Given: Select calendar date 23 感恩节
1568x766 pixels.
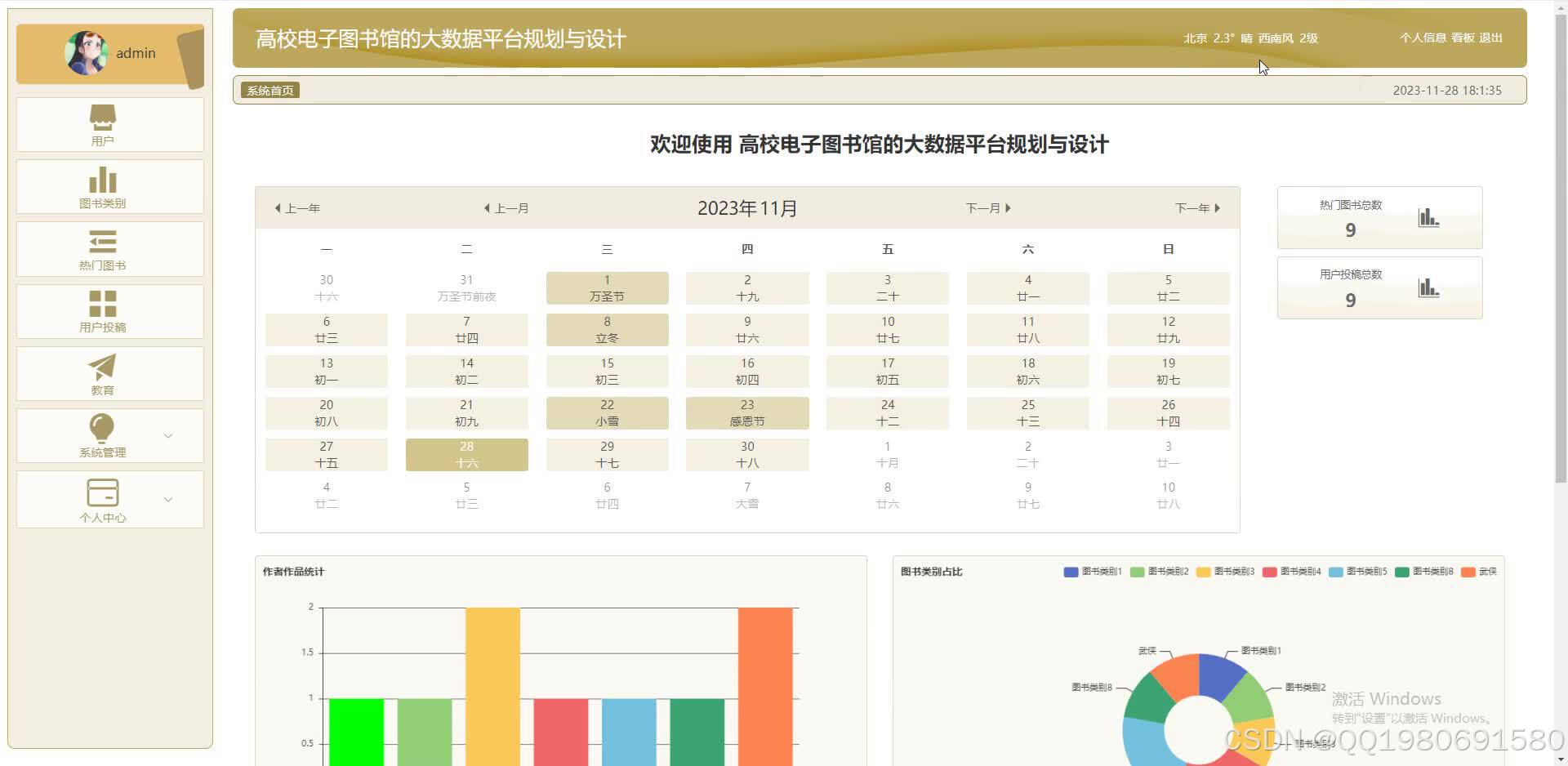Looking at the screenshot, I should [x=747, y=413].
